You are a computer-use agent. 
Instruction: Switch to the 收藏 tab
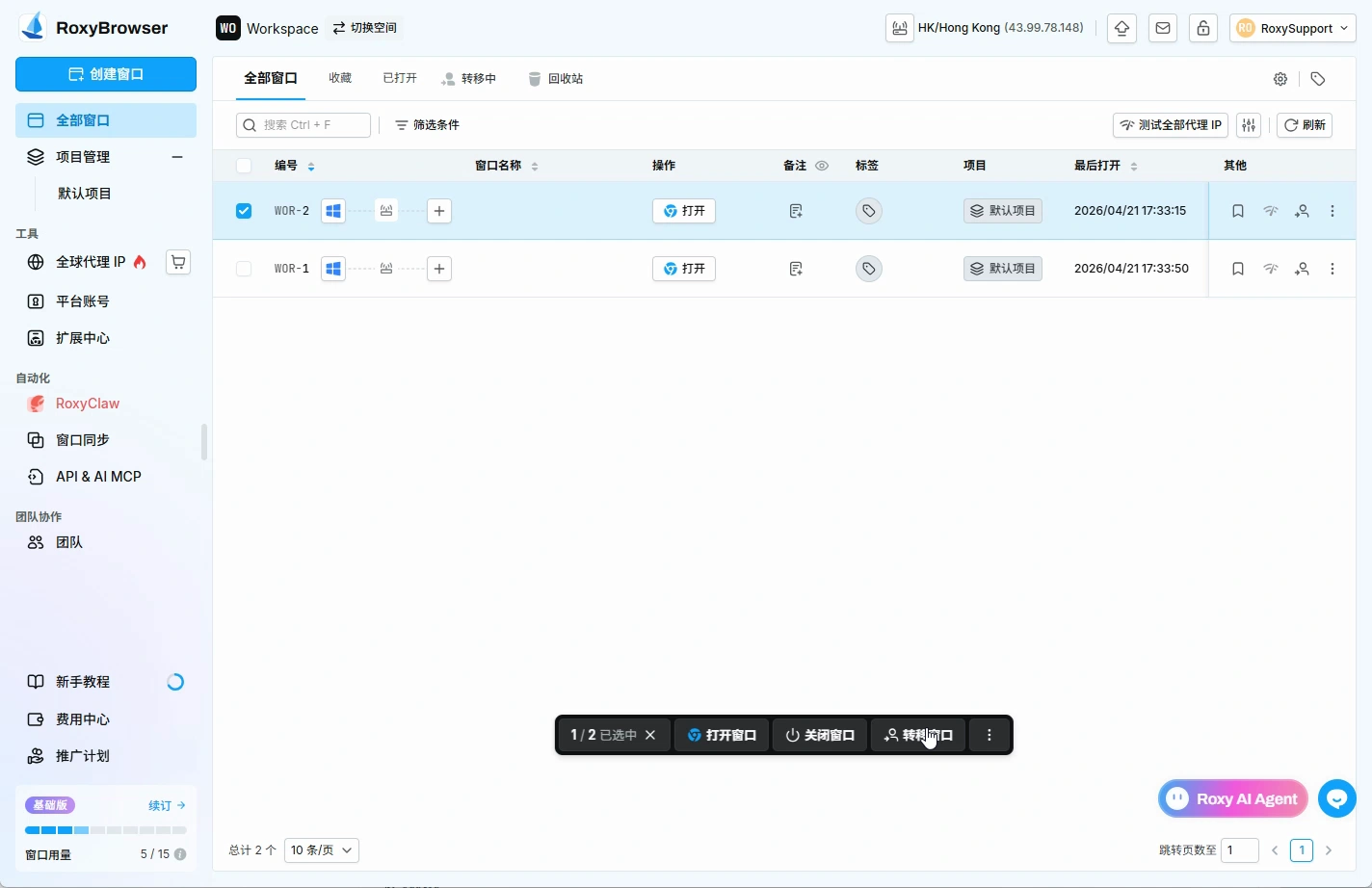tap(340, 78)
